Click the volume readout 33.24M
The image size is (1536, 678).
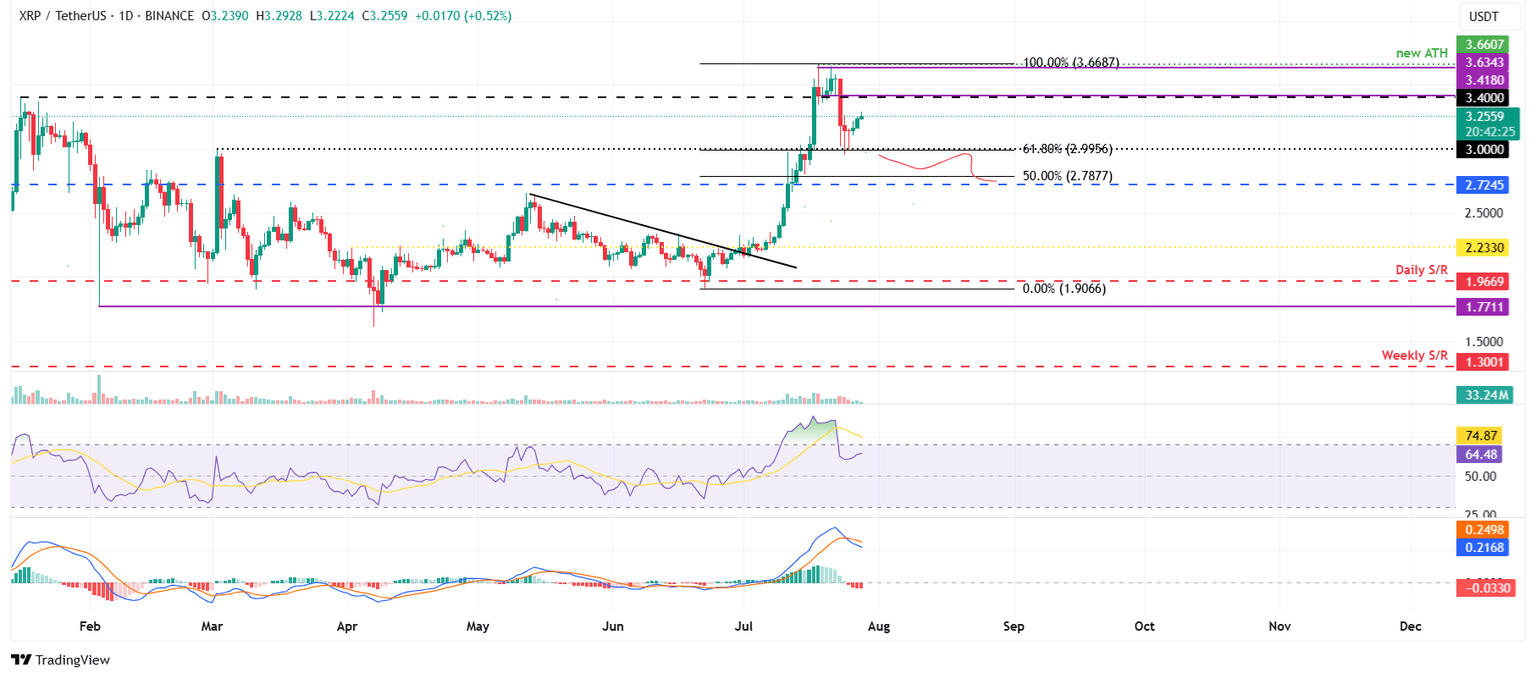1485,396
